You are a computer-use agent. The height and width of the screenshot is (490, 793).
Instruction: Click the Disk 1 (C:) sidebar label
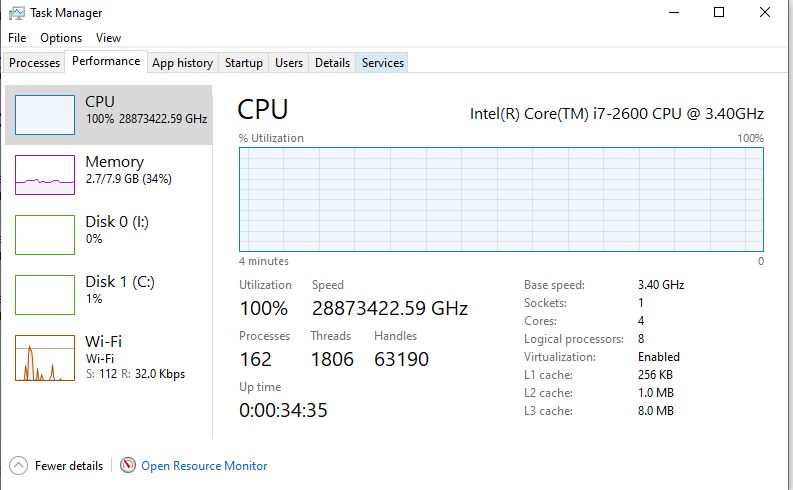pyautogui.click(x=120, y=282)
